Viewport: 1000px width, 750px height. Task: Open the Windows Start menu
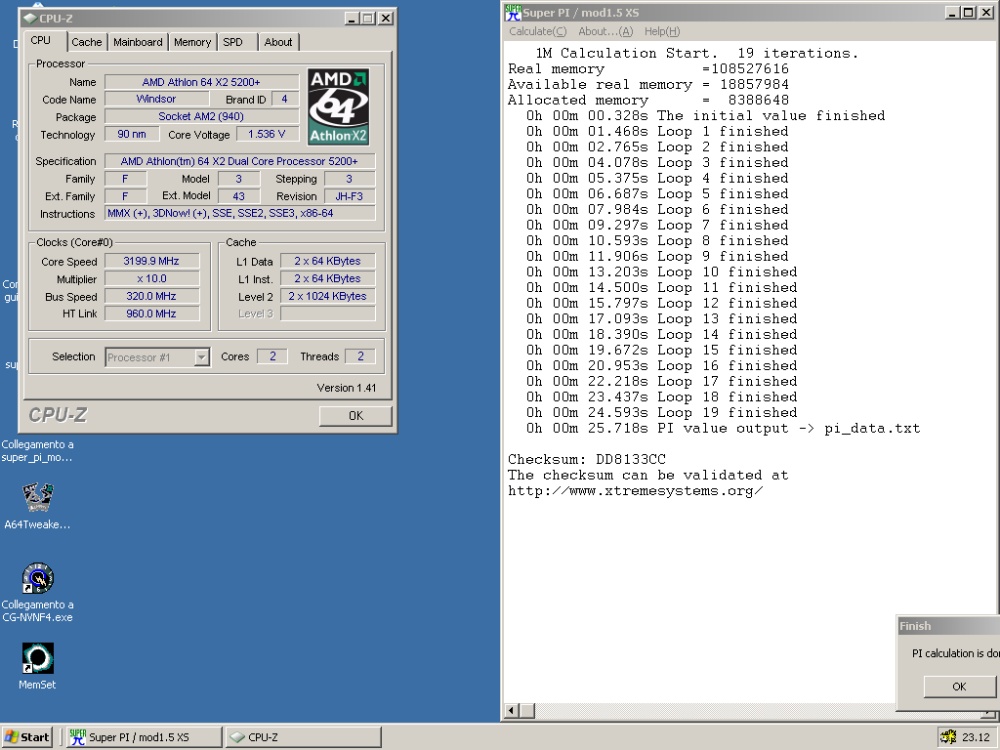coord(27,737)
